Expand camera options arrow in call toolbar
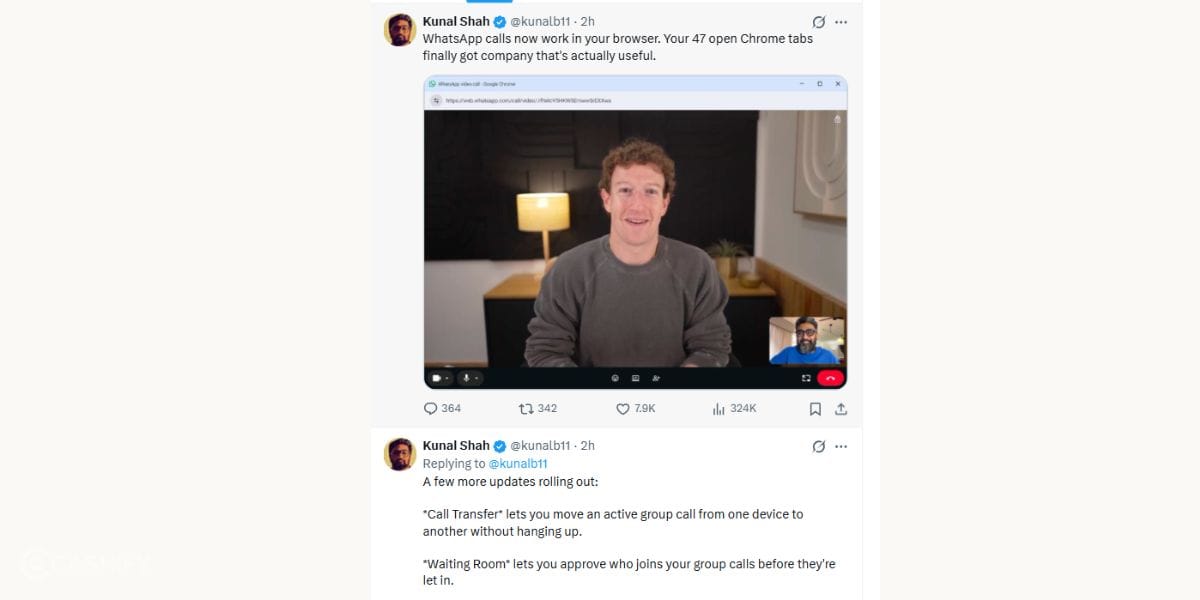Image resolution: width=1200 pixels, height=600 pixels. 447,379
